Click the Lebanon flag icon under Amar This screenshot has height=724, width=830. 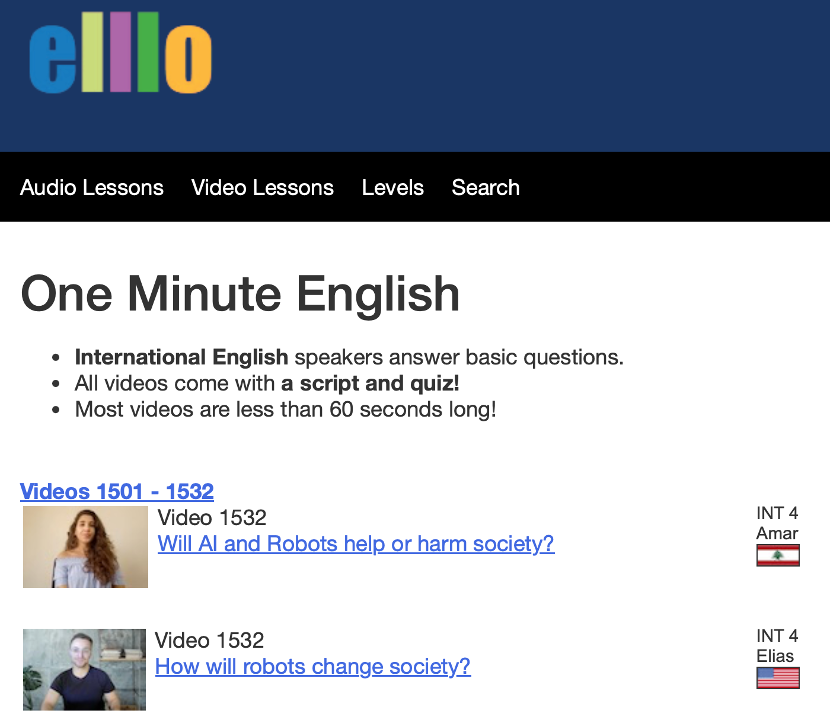pyautogui.click(x=778, y=556)
